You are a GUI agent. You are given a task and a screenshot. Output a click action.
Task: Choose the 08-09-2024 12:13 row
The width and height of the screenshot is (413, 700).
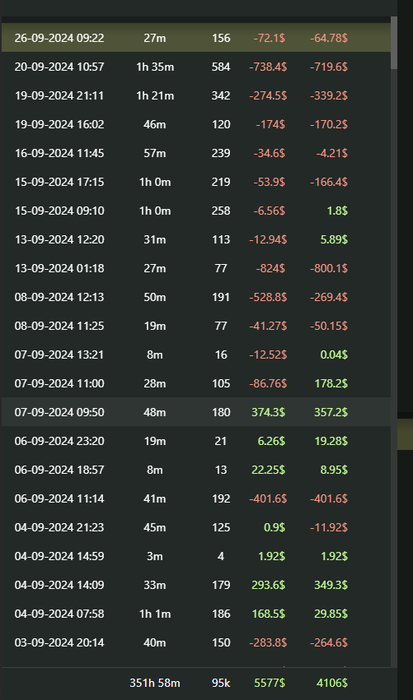tap(196, 297)
